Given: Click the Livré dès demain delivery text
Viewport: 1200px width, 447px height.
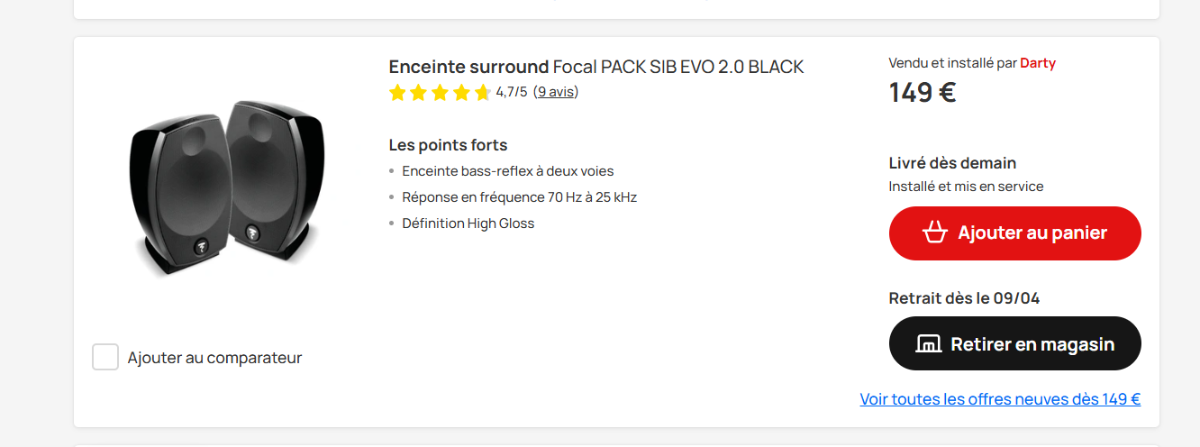Looking at the screenshot, I should 952,163.
